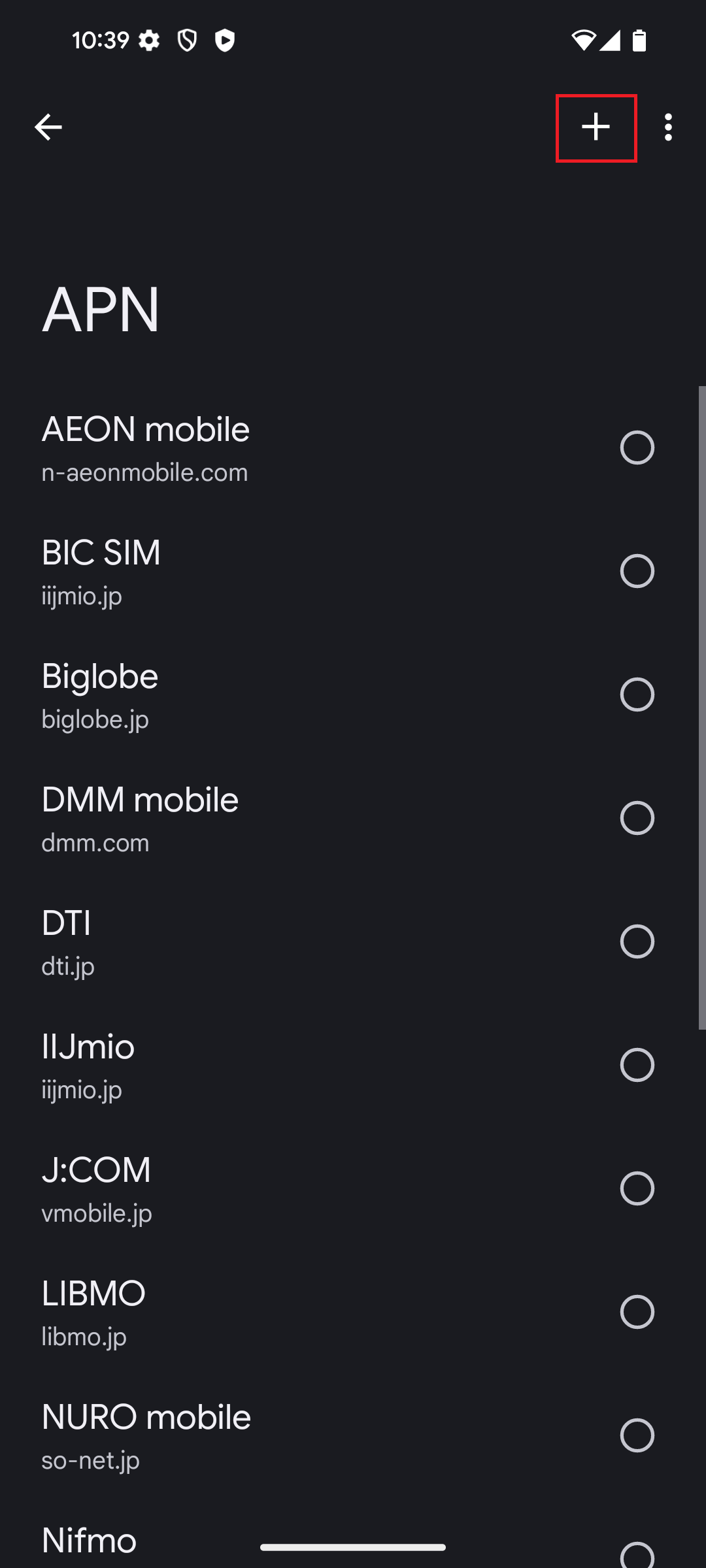The height and width of the screenshot is (1568, 706).
Task: Select the AEON mobile radio button
Action: pos(637,448)
